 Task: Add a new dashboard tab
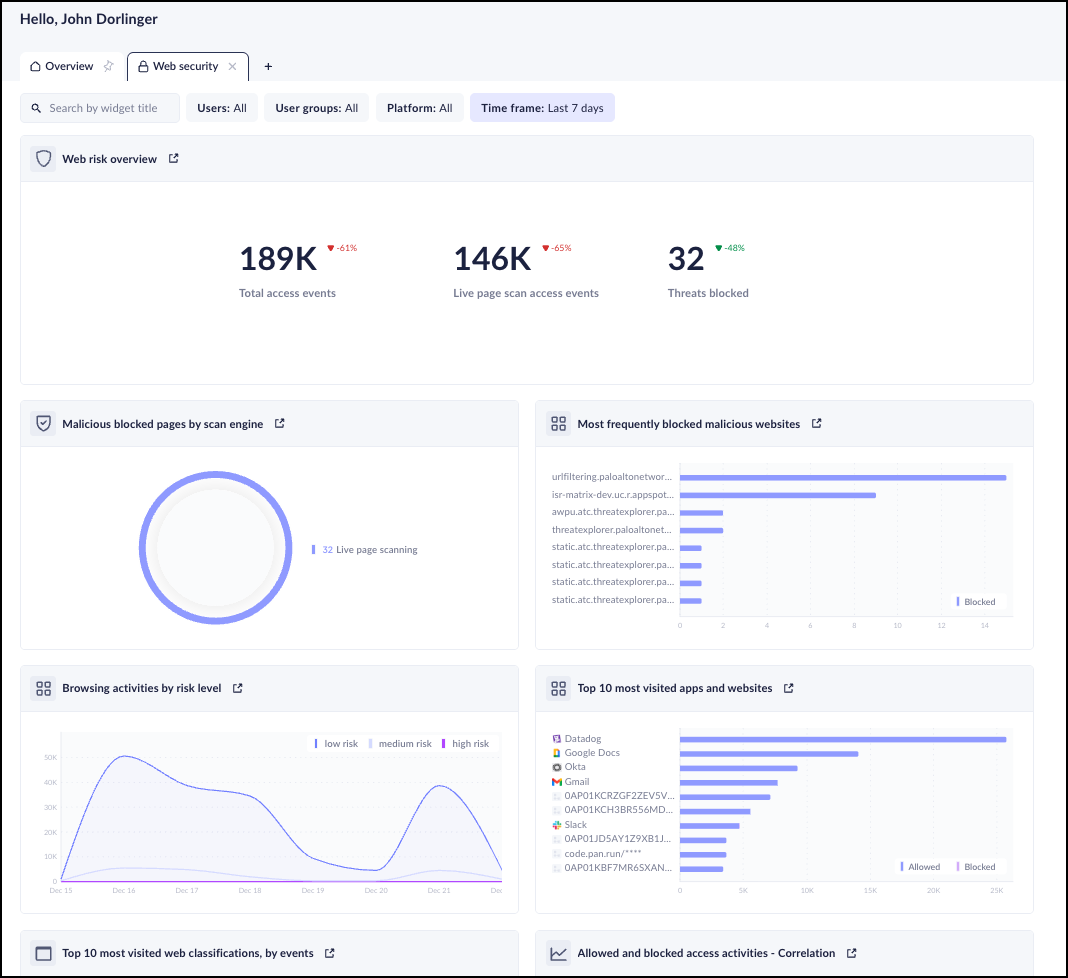tap(268, 67)
